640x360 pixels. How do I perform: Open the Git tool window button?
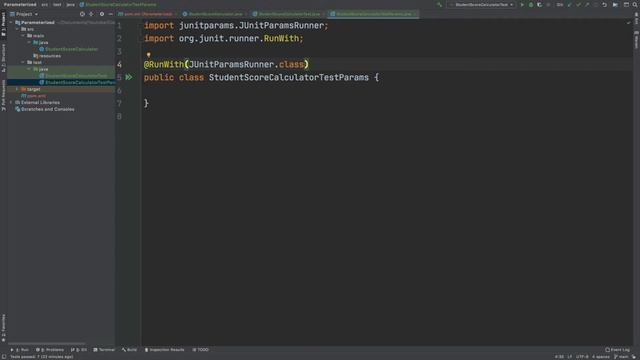79,350
